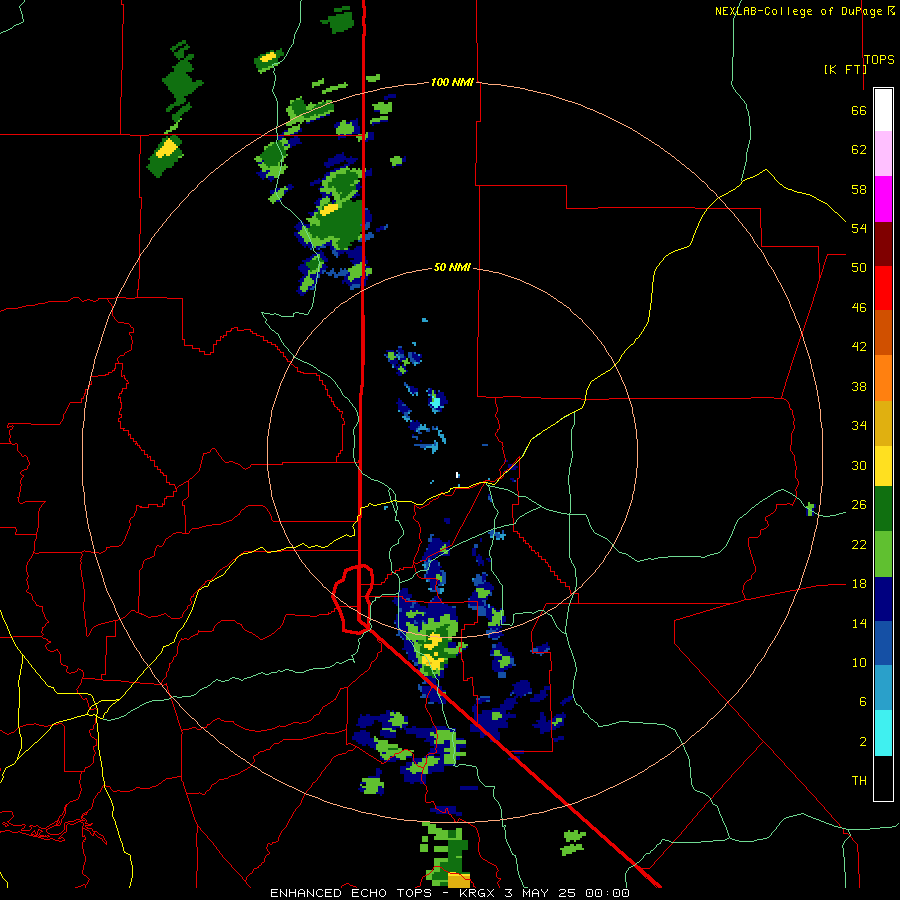The image size is (900, 900).
Task: Click the KRGX radar site identifier
Action: tap(476, 893)
